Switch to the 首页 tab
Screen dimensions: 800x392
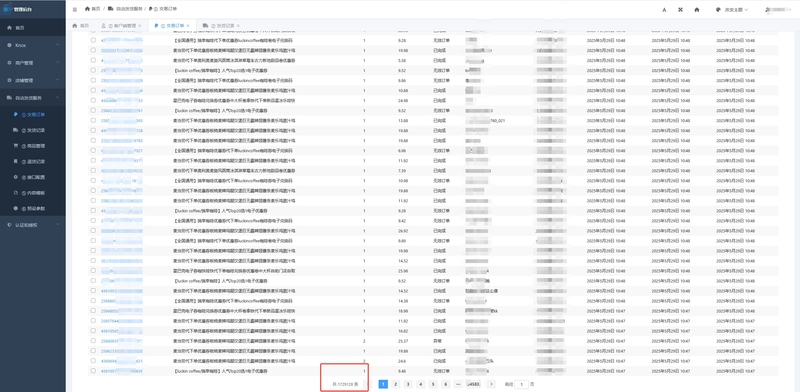81,26
